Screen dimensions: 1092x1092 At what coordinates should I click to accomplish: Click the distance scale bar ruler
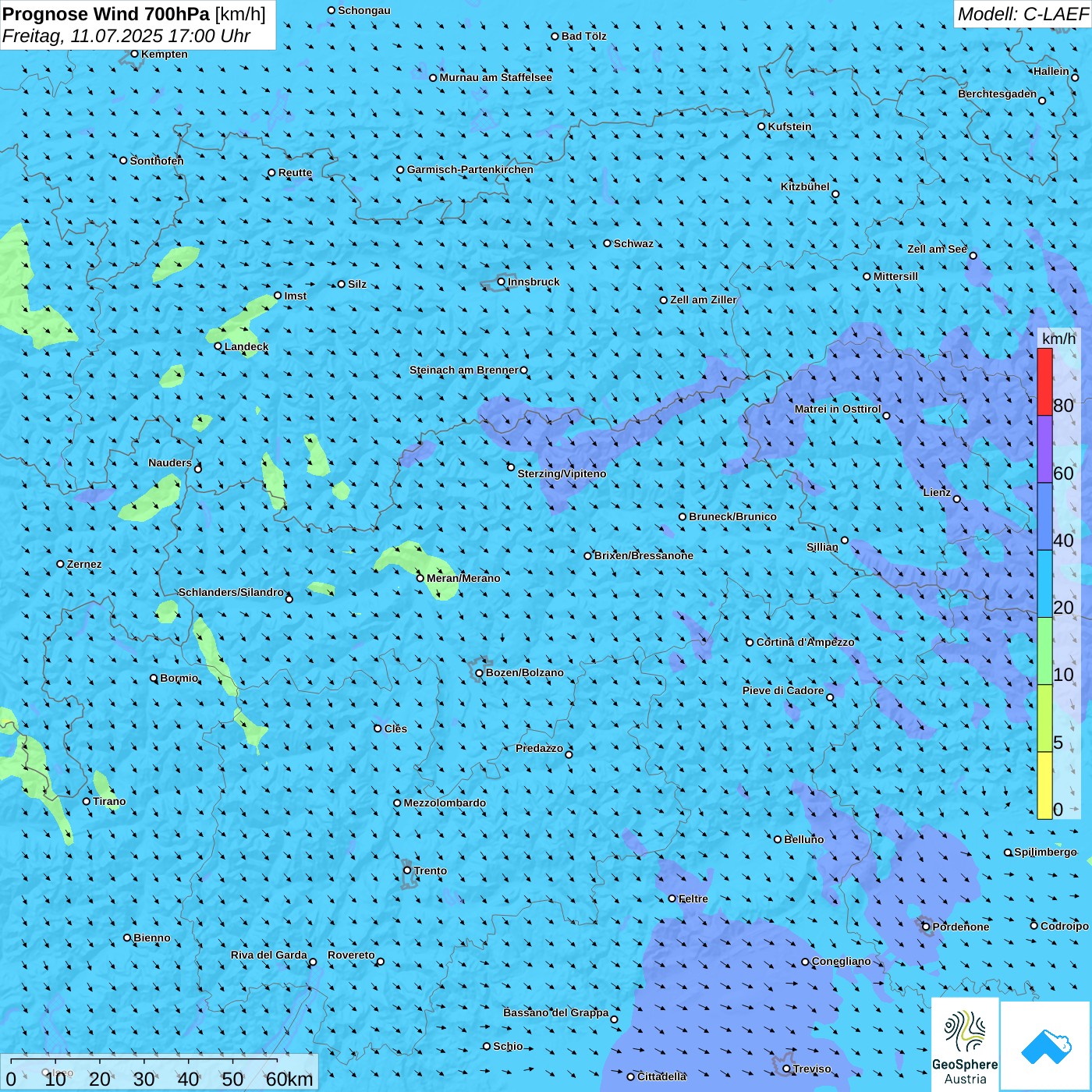144,1061
